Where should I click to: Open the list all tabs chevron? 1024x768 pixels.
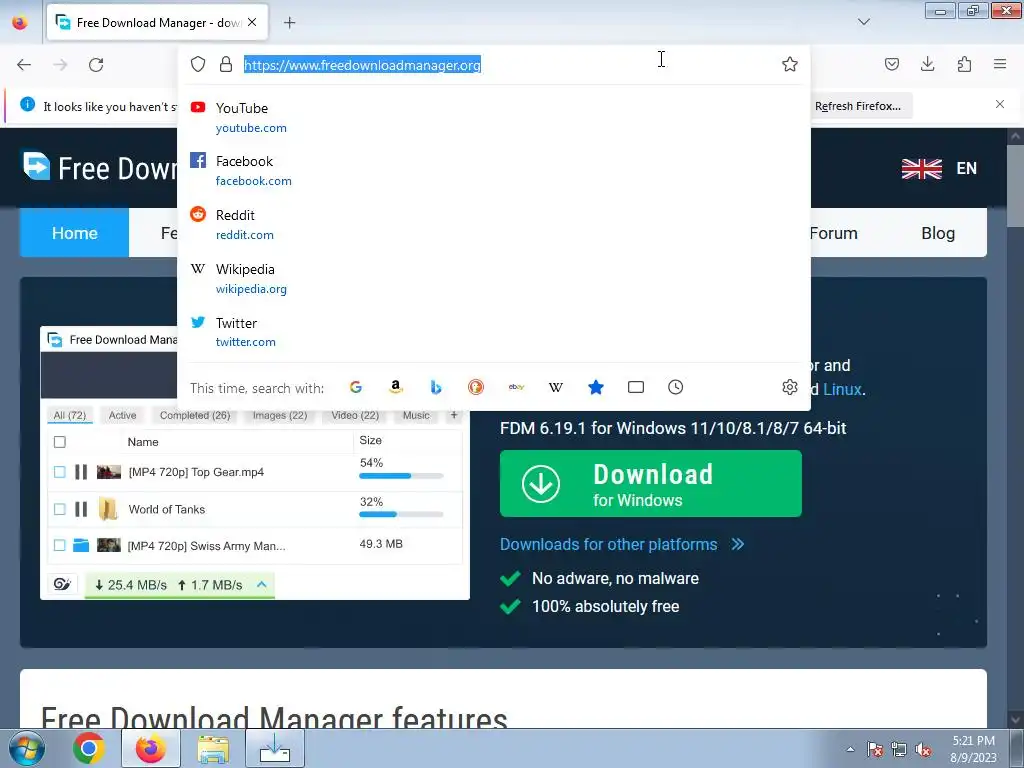pyautogui.click(x=863, y=22)
